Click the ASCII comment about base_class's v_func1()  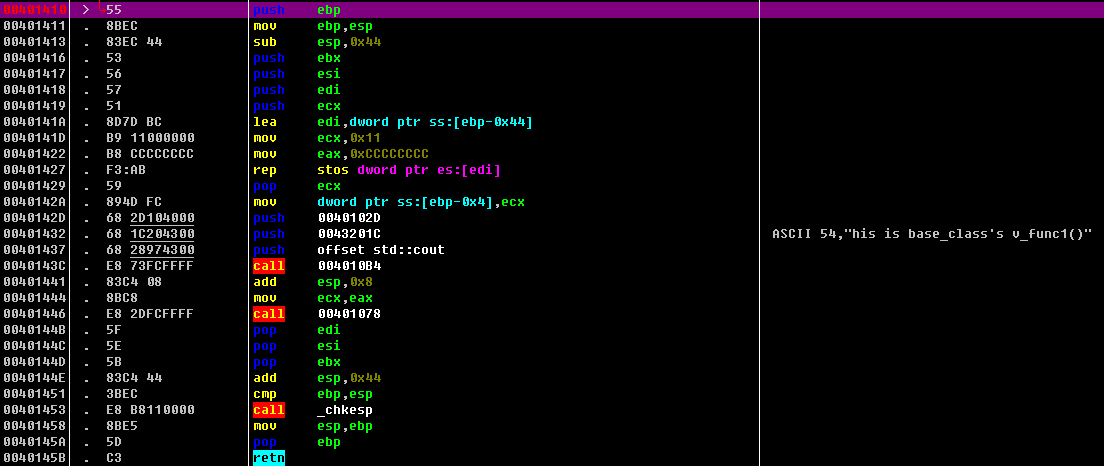point(932,234)
